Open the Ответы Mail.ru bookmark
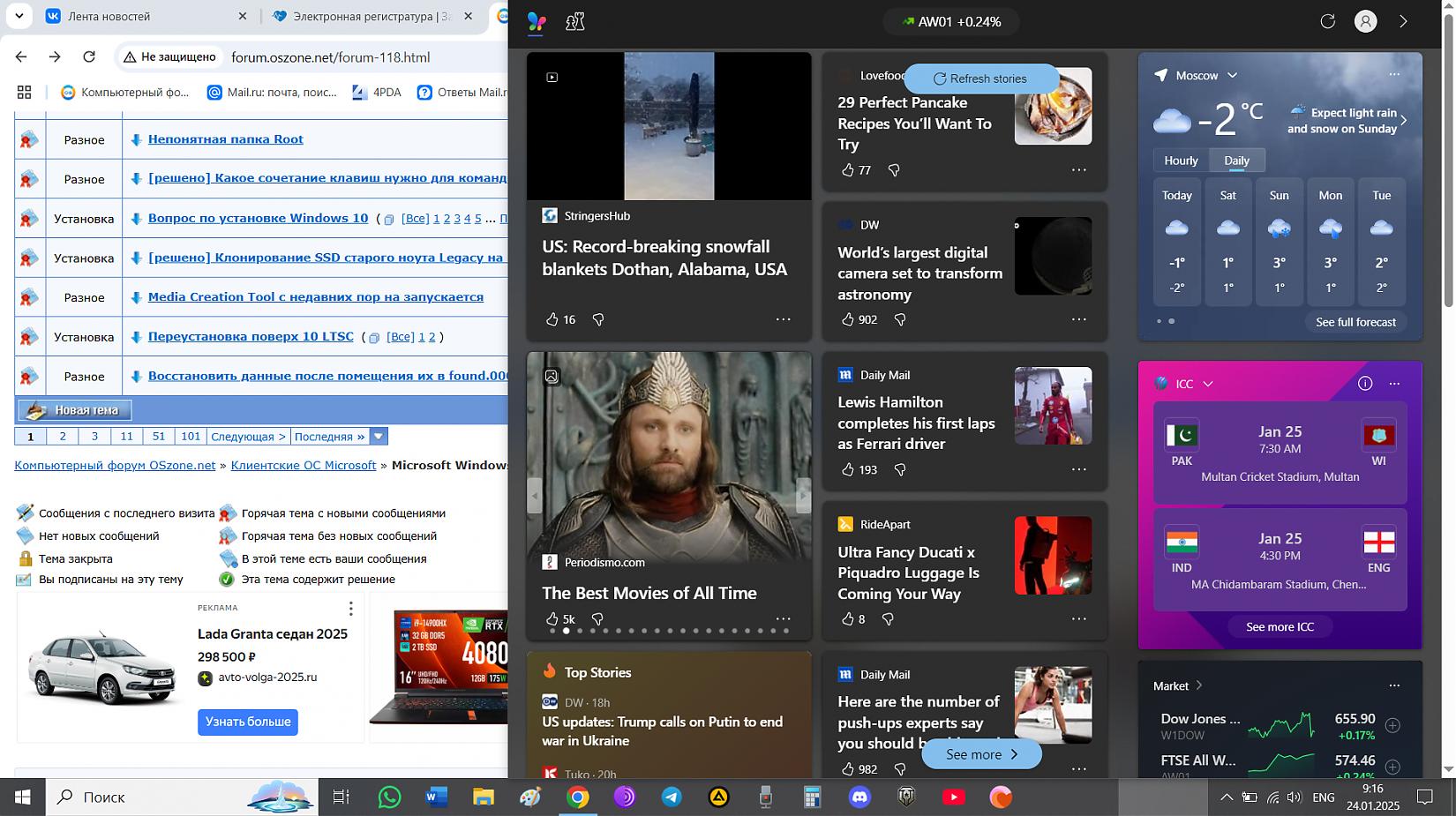 (462, 92)
